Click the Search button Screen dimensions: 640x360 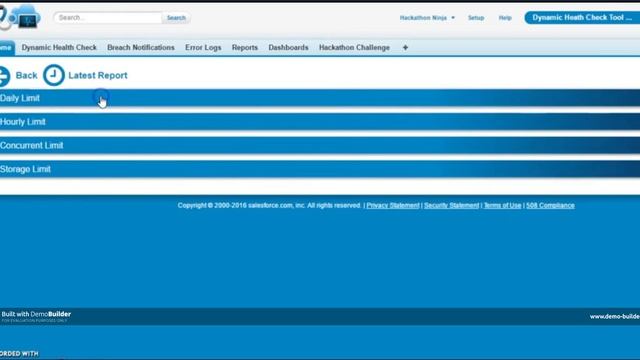point(176,18)
